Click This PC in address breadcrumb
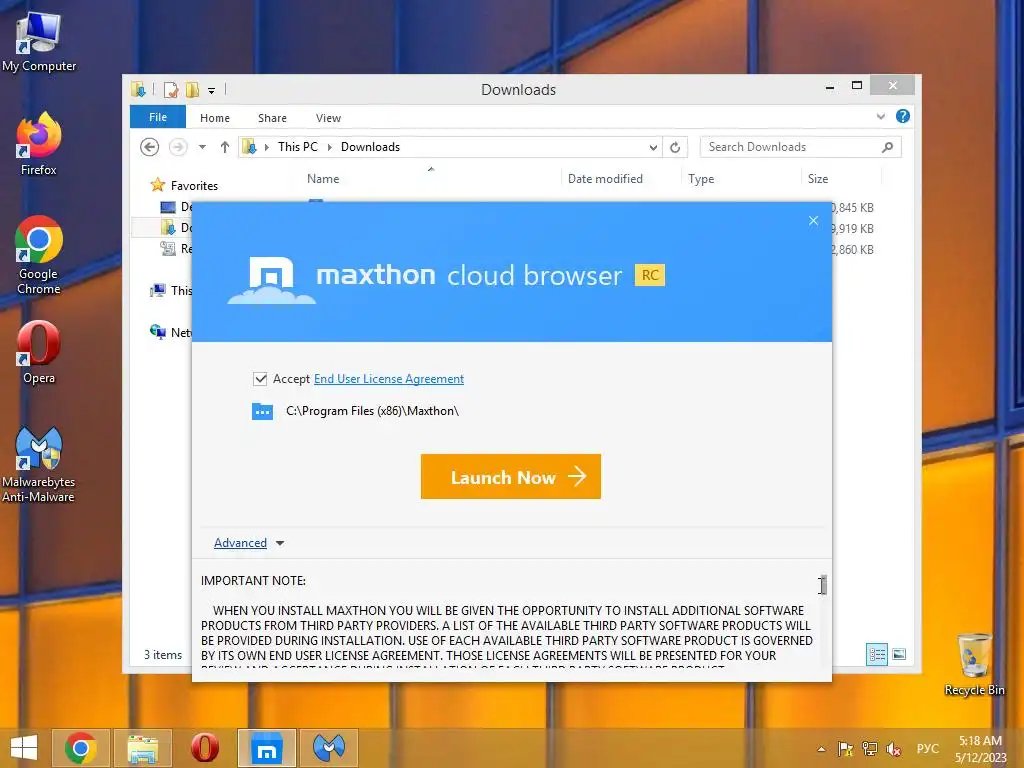Viewport: 1024px width, 768px height. click(298, 147)
